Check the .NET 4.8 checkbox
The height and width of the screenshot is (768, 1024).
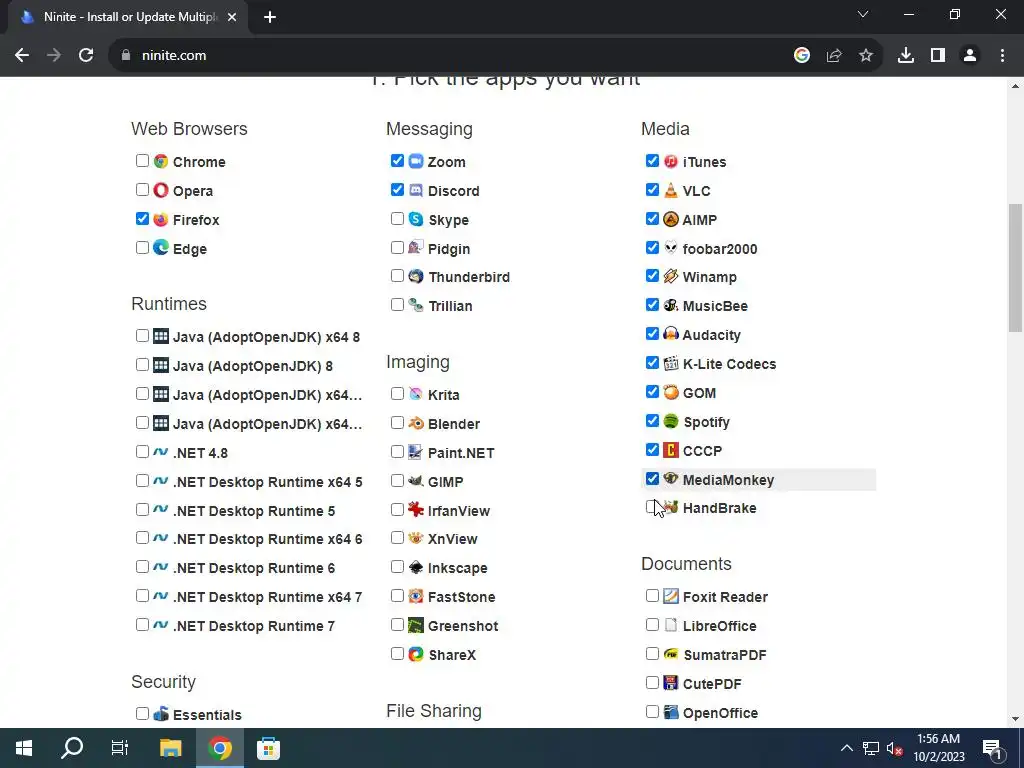click(142, 452)
